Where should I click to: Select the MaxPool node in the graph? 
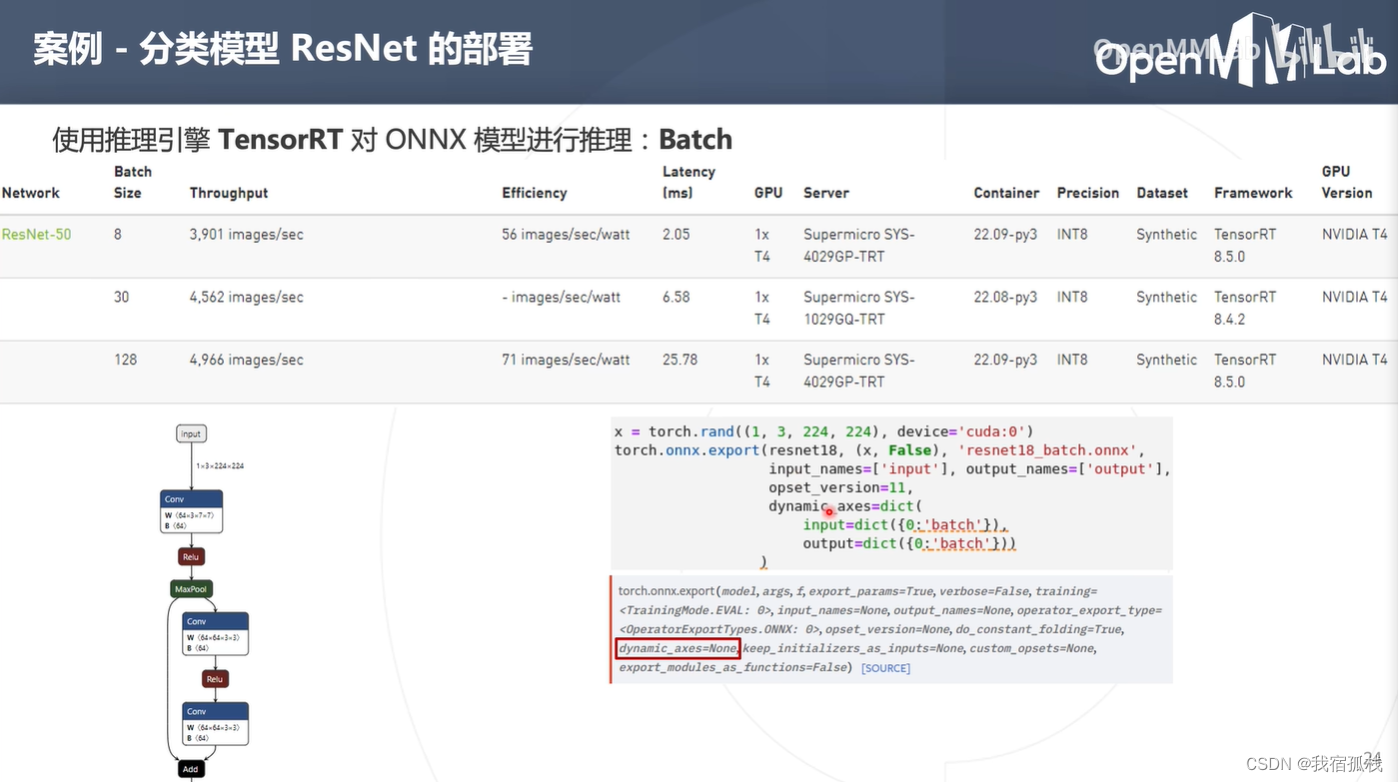coord(191,589)
